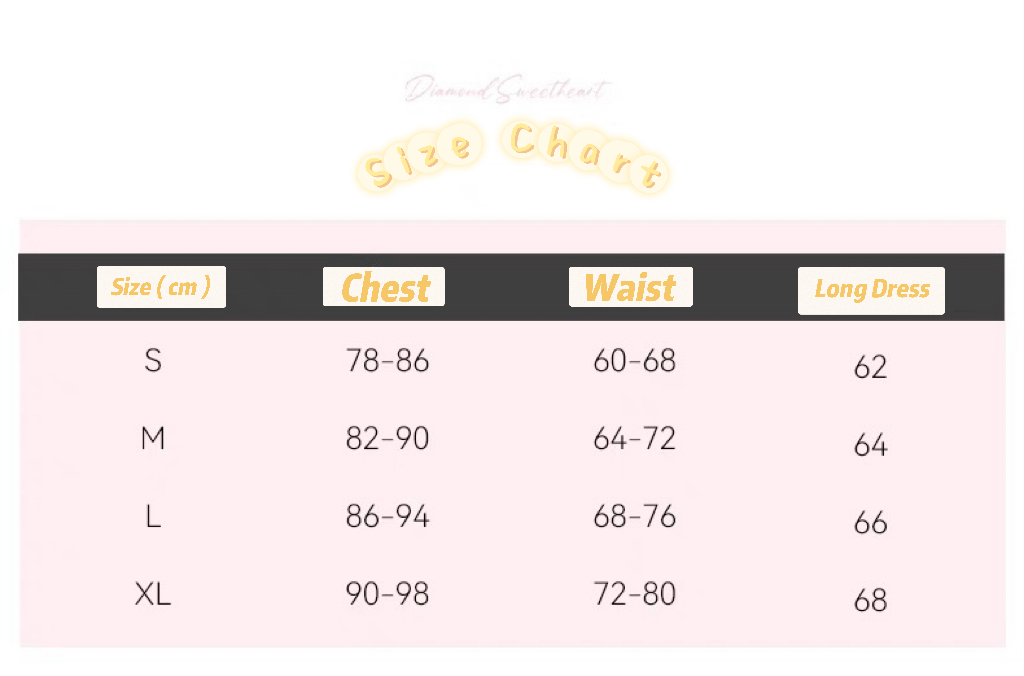Click the S size row label
Screen dimensions: 1024x676
pos(153,360)
